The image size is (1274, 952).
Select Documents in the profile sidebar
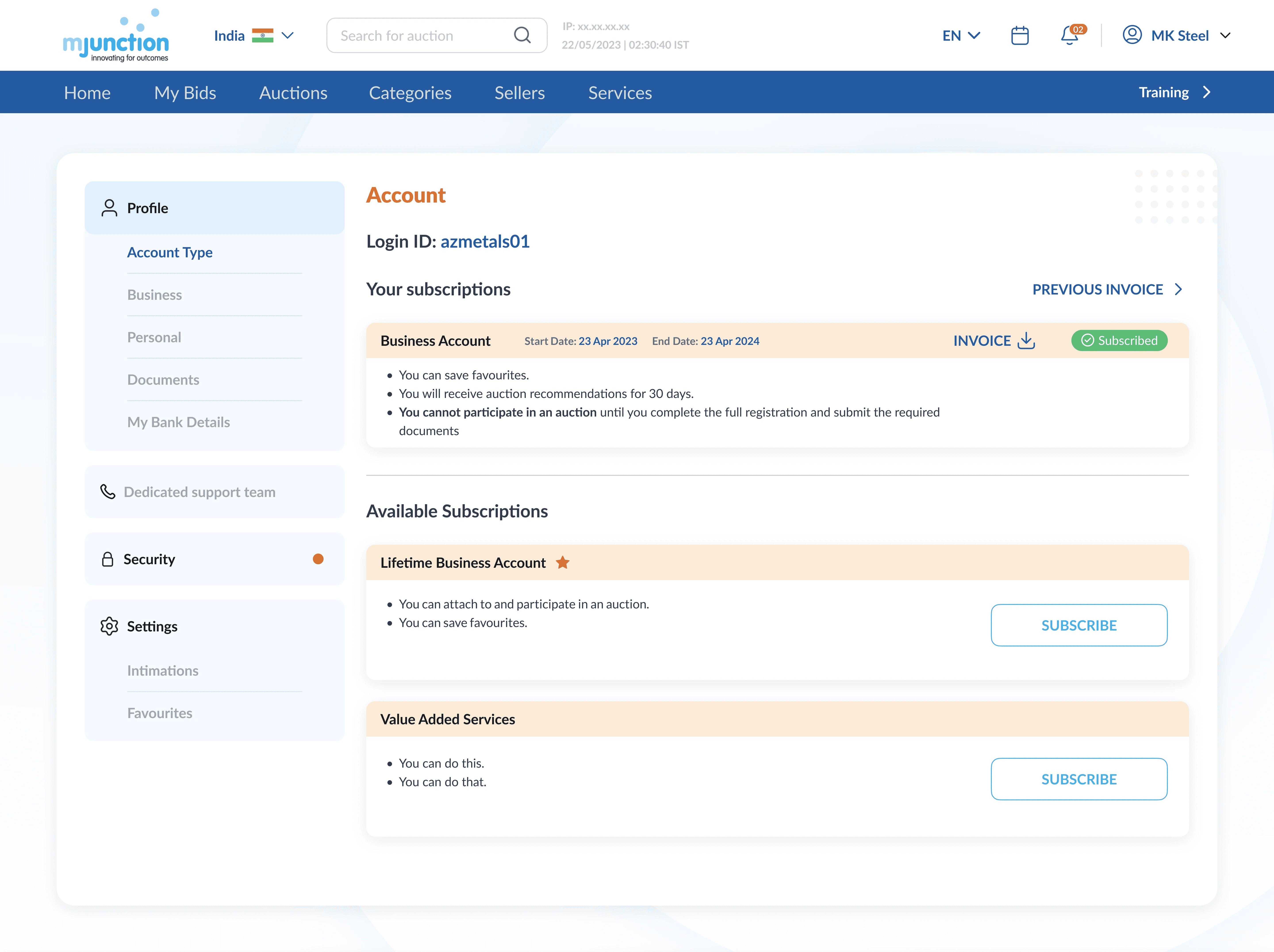coord(163,380)
